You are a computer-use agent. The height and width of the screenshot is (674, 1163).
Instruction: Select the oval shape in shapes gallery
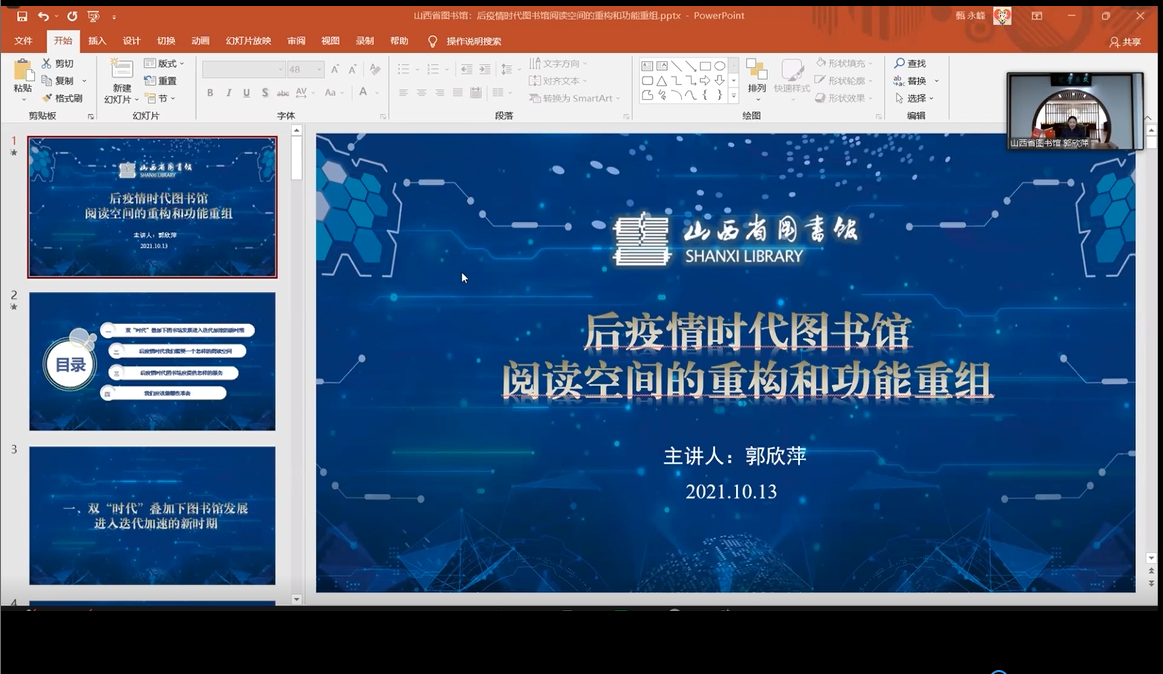point(719,66)
